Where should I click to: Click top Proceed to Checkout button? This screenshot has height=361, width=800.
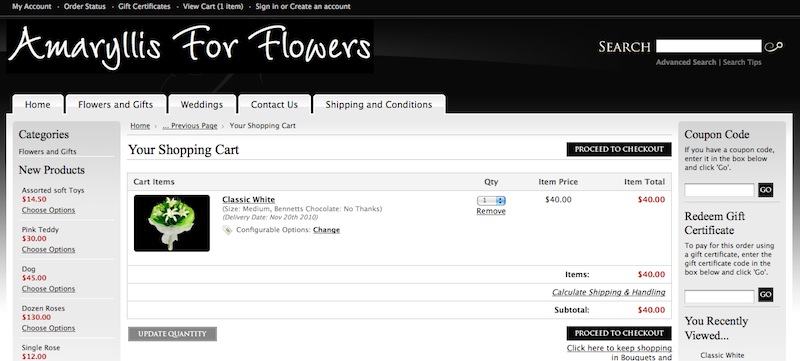619,149
